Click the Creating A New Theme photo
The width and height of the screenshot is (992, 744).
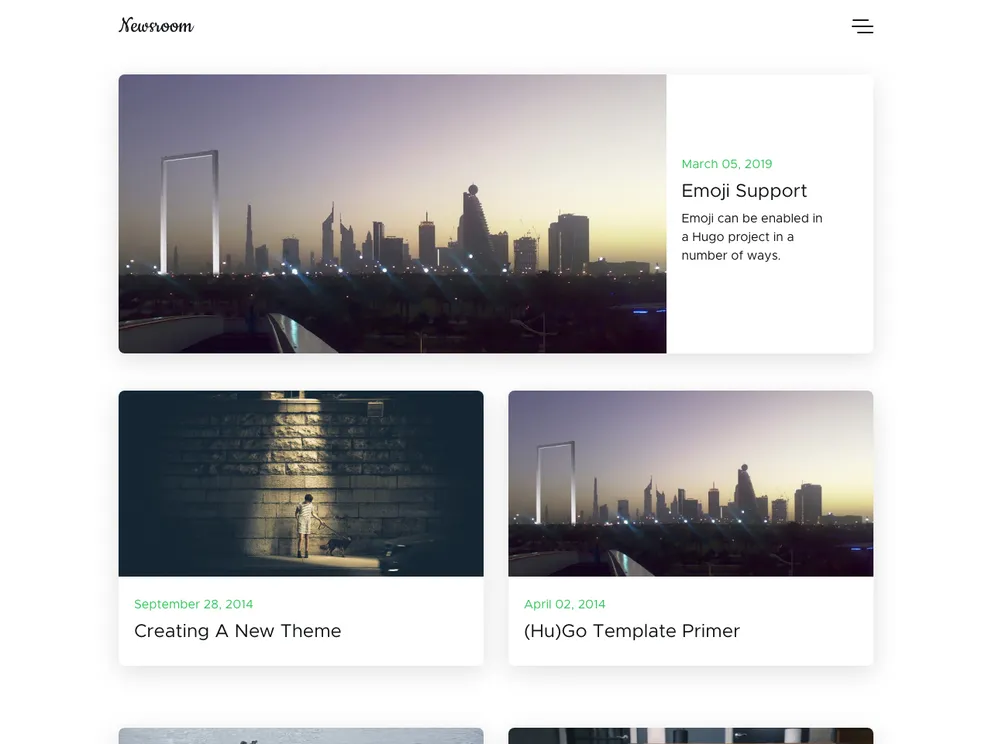[x=301, y=483]
